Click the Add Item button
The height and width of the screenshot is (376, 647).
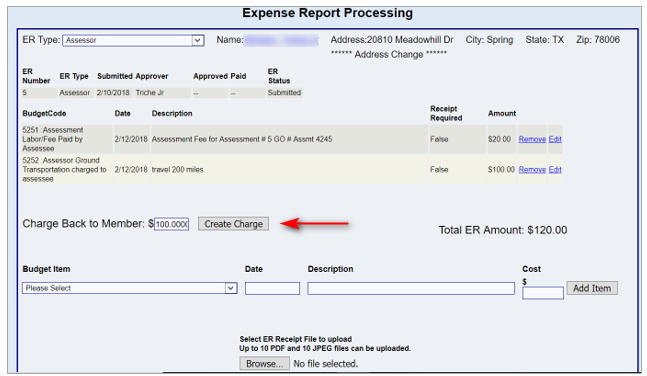tap(592, 288)
